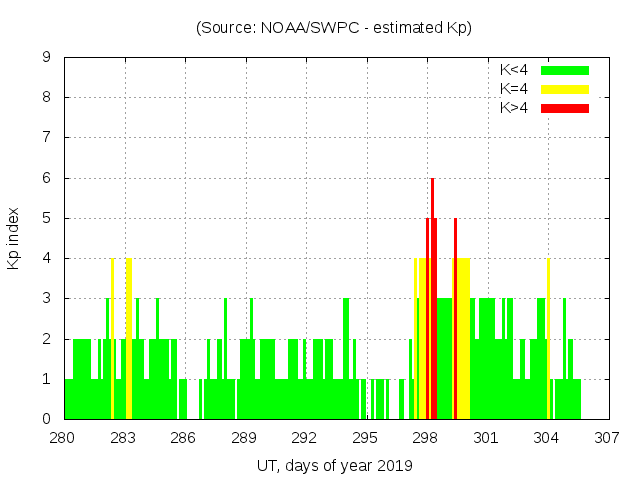Image resolution: width=640 pixels, height=480 pixels.
Task: Click the 'Kp index' vertical axis label
Action: (14, 238)
